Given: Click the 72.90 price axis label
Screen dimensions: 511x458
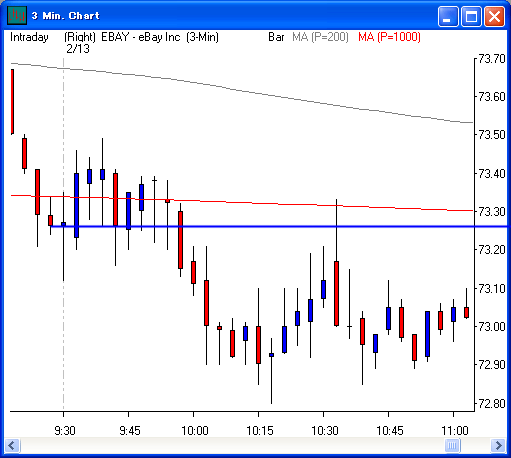Looking at the screenshot, I should [492, 365].
